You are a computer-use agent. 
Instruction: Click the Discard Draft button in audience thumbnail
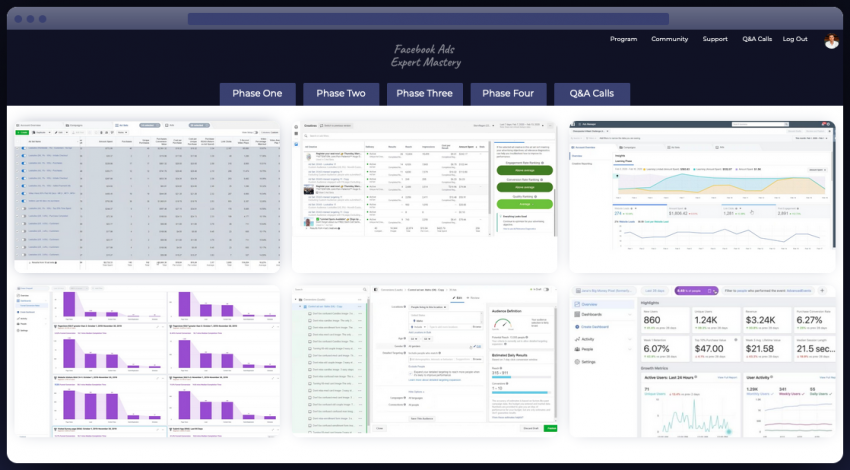pyautogui.click(x=531, y=428)
